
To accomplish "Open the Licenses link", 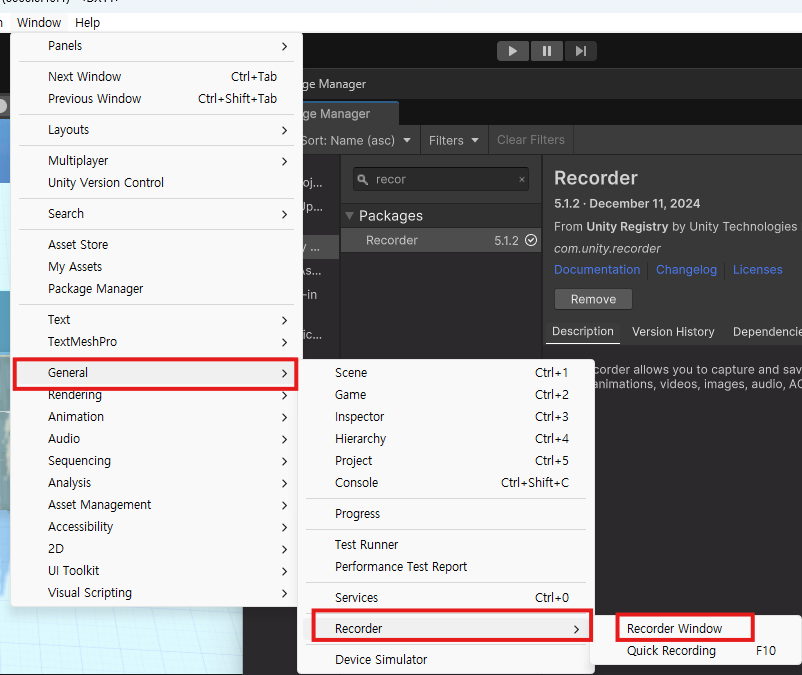I will pyautogui.click(x=758, y=269).
